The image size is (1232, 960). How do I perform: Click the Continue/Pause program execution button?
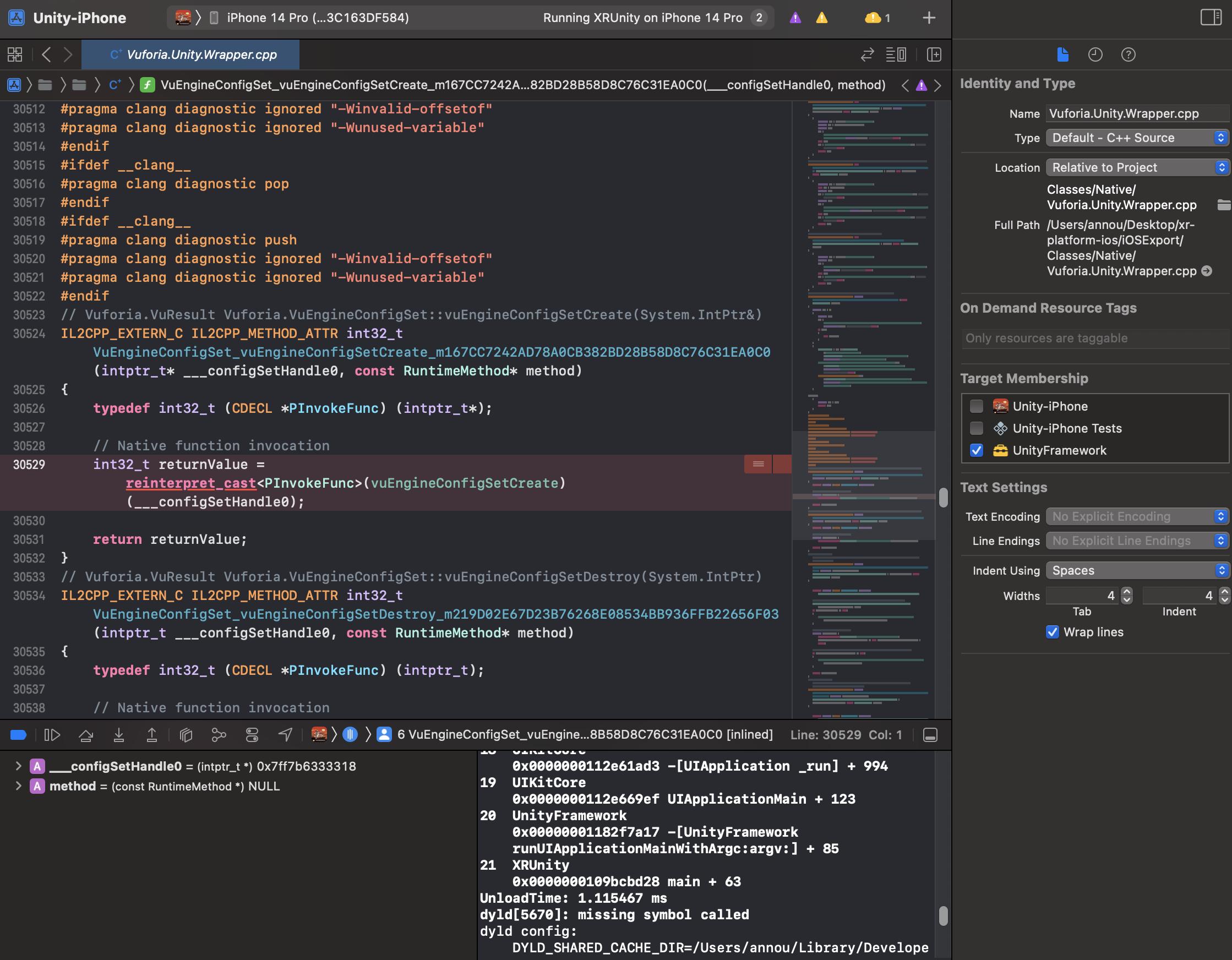click(x=52, y=734)
